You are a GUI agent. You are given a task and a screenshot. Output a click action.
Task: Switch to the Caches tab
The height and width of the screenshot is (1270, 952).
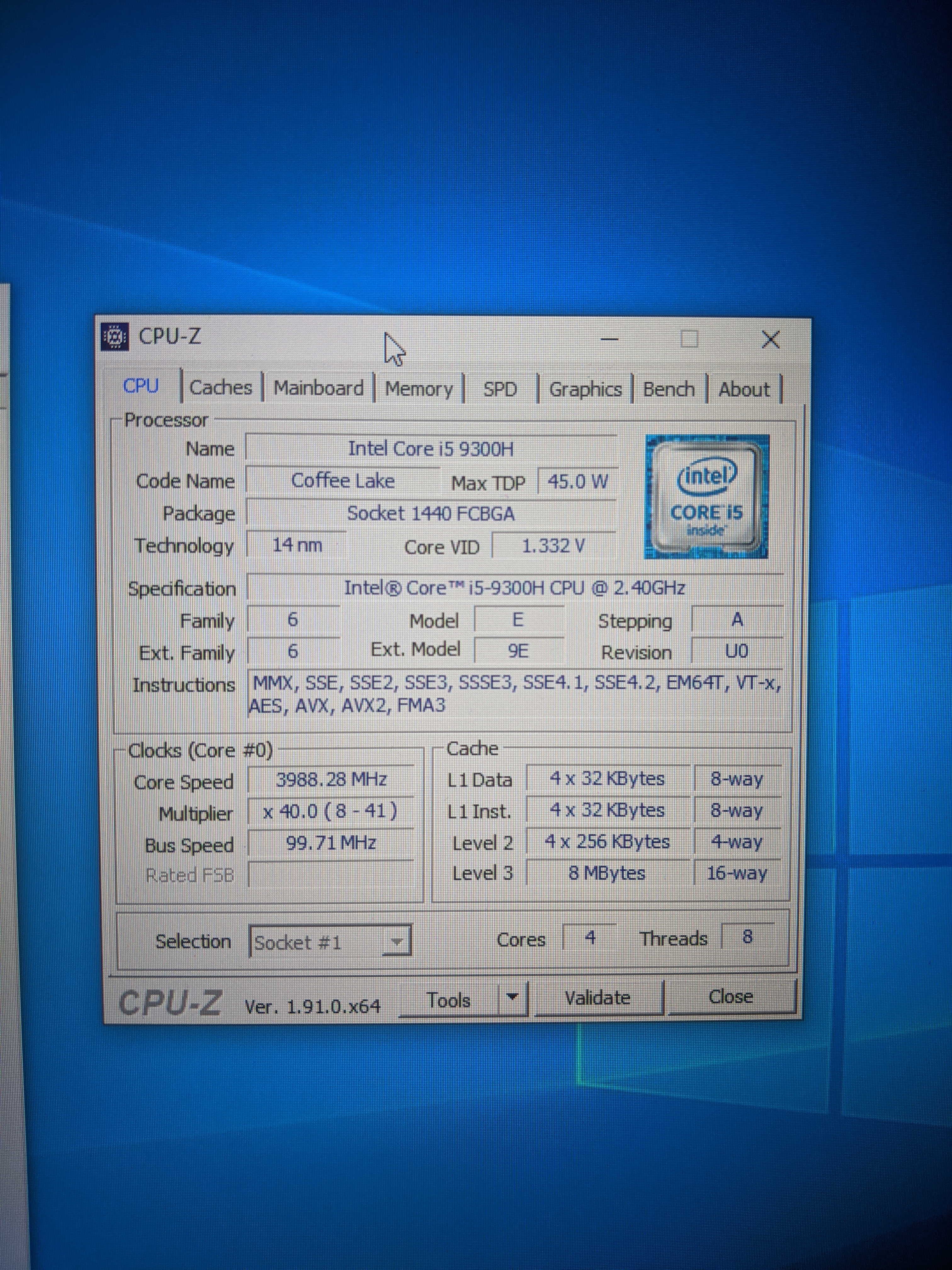221,387
